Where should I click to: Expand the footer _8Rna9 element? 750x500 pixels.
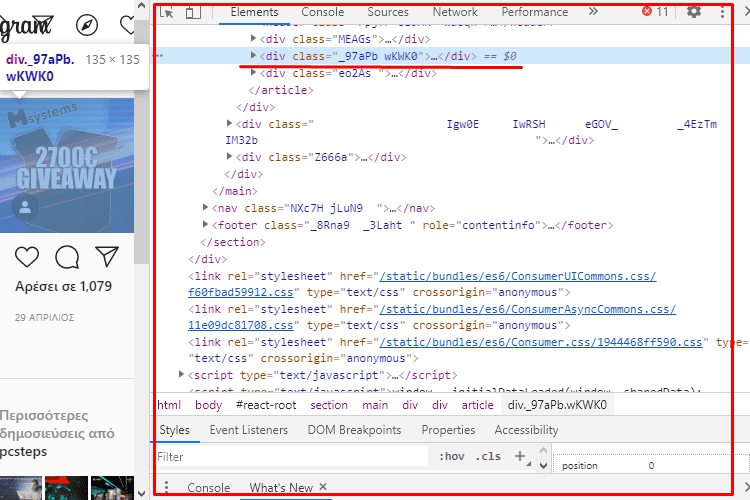click(x=205, y=225)
